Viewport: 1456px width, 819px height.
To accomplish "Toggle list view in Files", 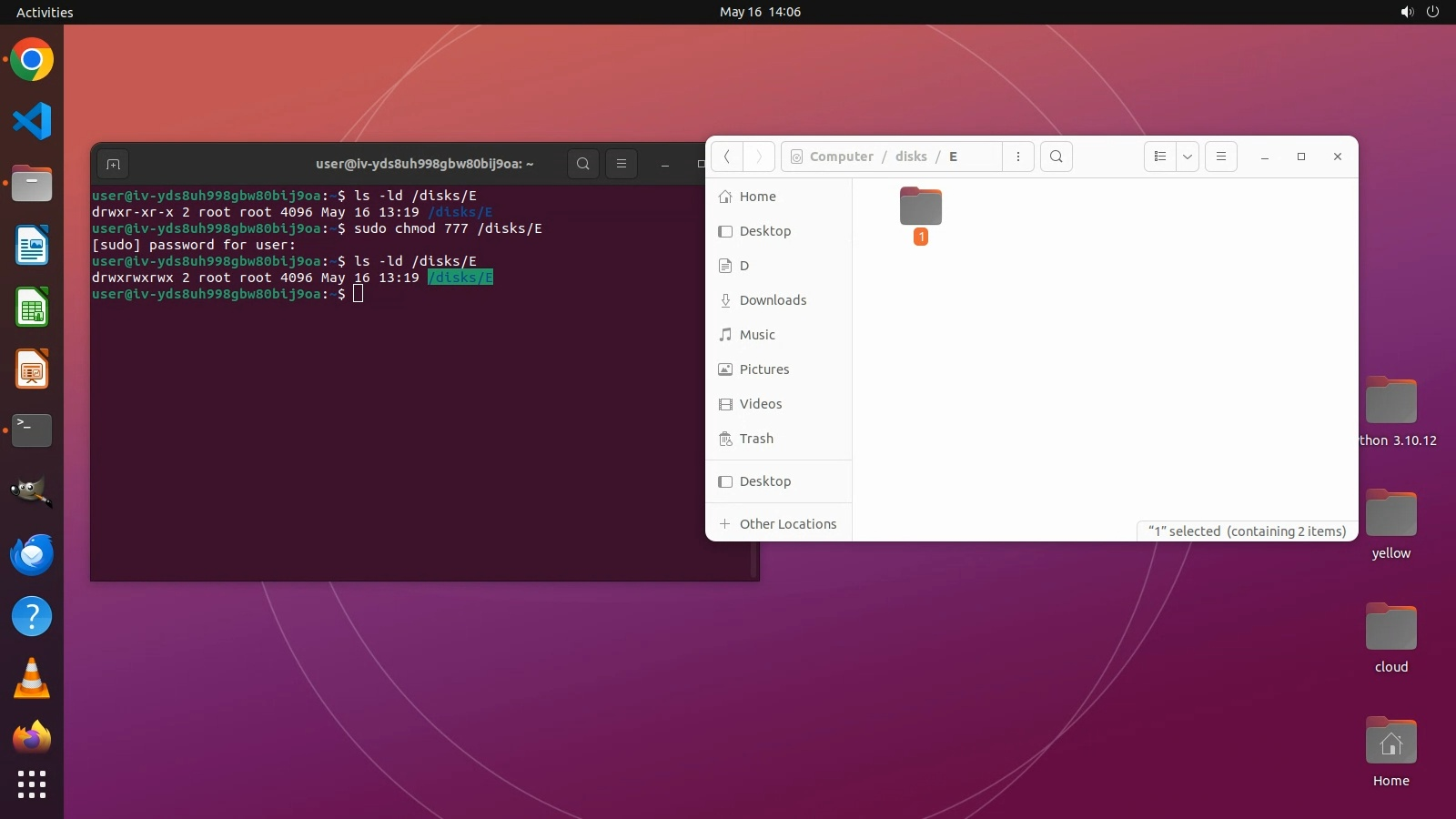I will point(1160,157).
